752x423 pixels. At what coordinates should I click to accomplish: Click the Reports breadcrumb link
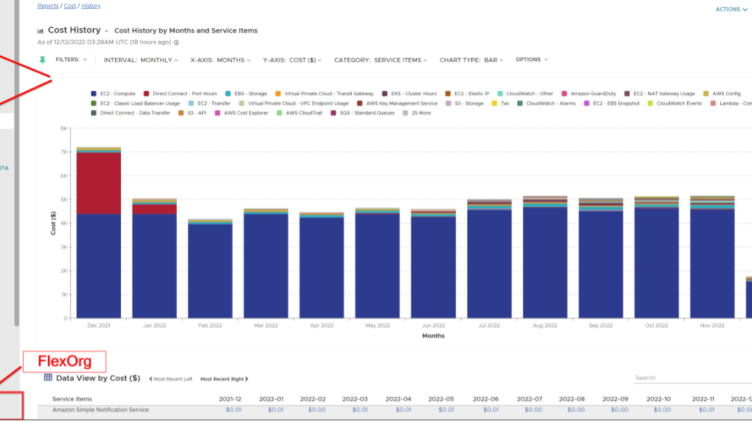[48, 6]
